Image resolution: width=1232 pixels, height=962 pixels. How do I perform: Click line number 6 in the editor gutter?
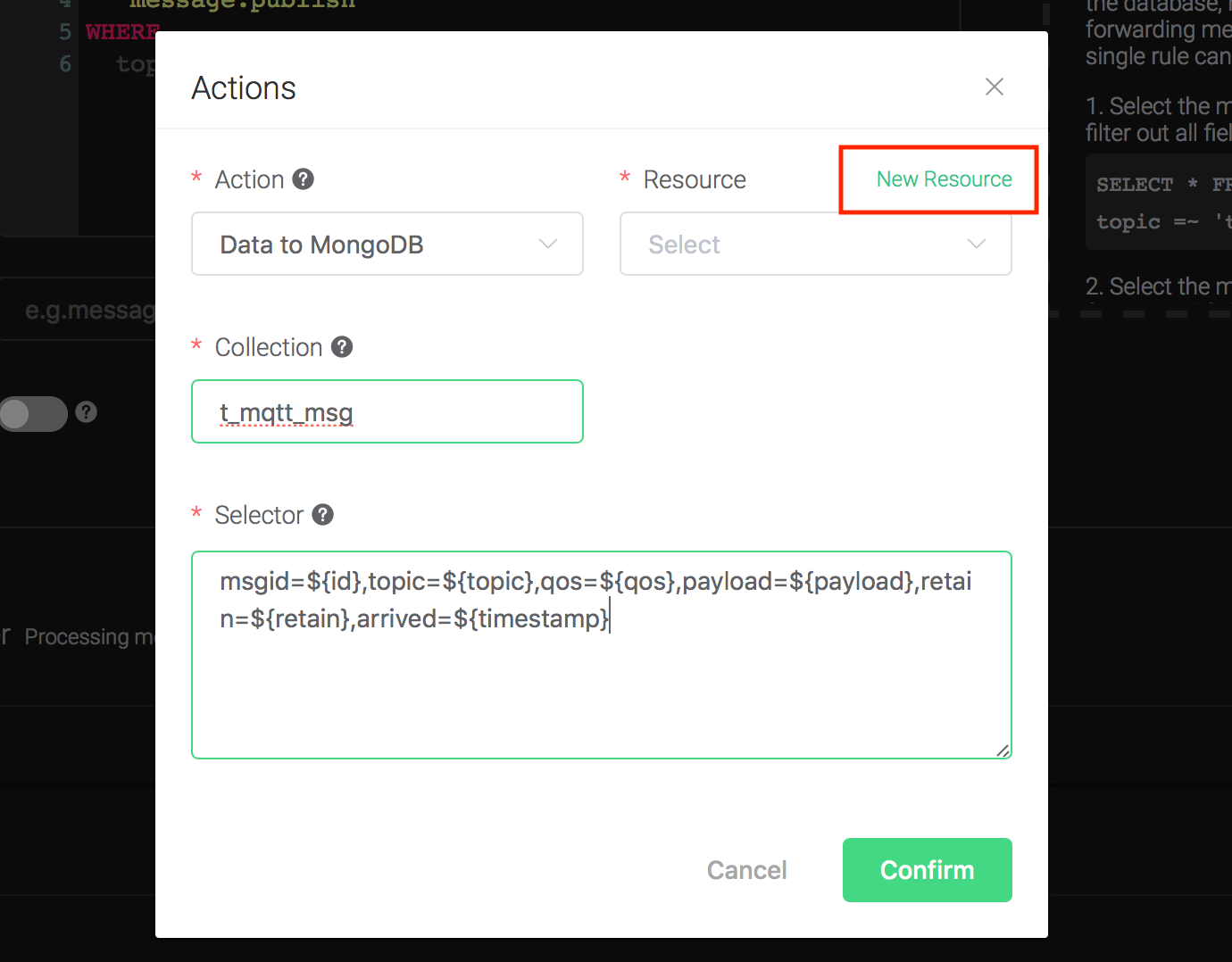pyautogui.click(x=65, y=64)
